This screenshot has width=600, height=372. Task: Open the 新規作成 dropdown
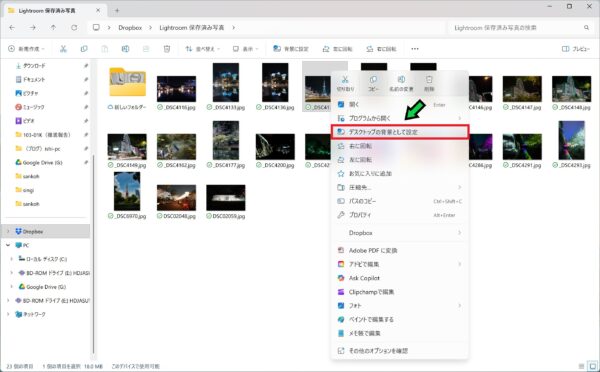click(x=26, y=49)
